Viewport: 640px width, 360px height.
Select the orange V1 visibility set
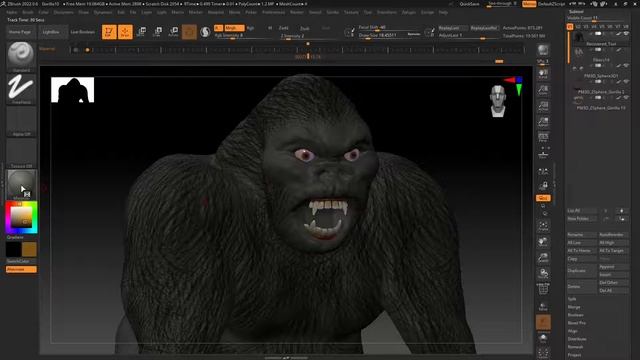click(x=570, y=27)
